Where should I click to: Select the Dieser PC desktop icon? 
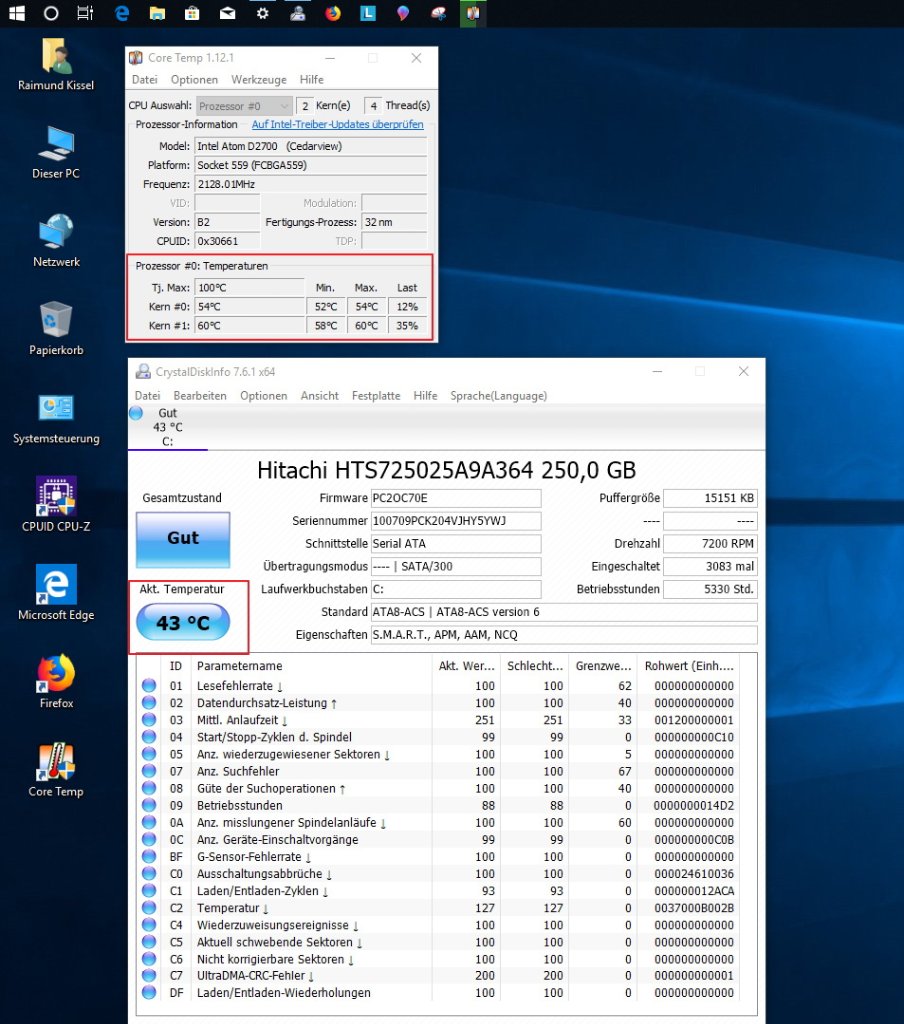(x=56, y=153)
